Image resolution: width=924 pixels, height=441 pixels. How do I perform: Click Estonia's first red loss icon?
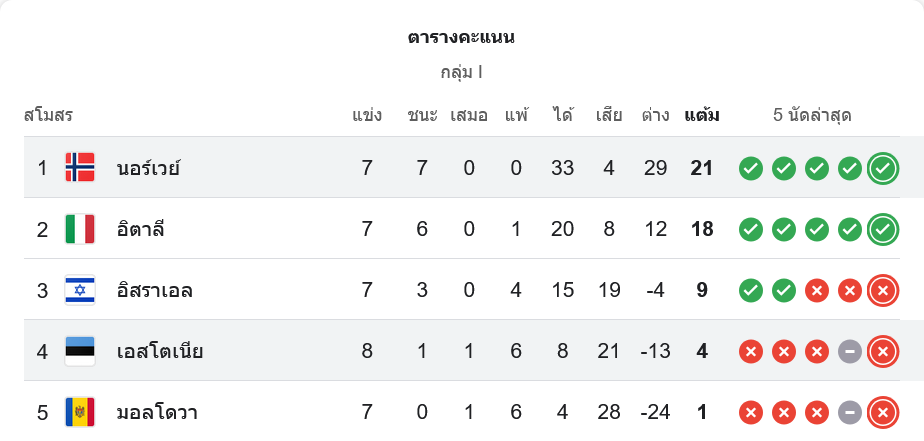coord(751,351)
